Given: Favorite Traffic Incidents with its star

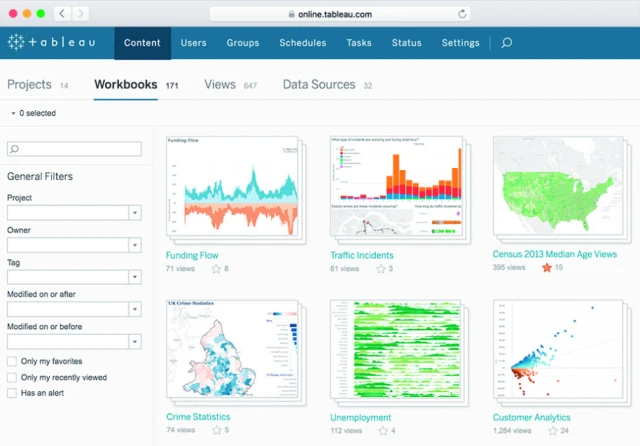Looking at the screenshot, I should click(x=381, y=268).
